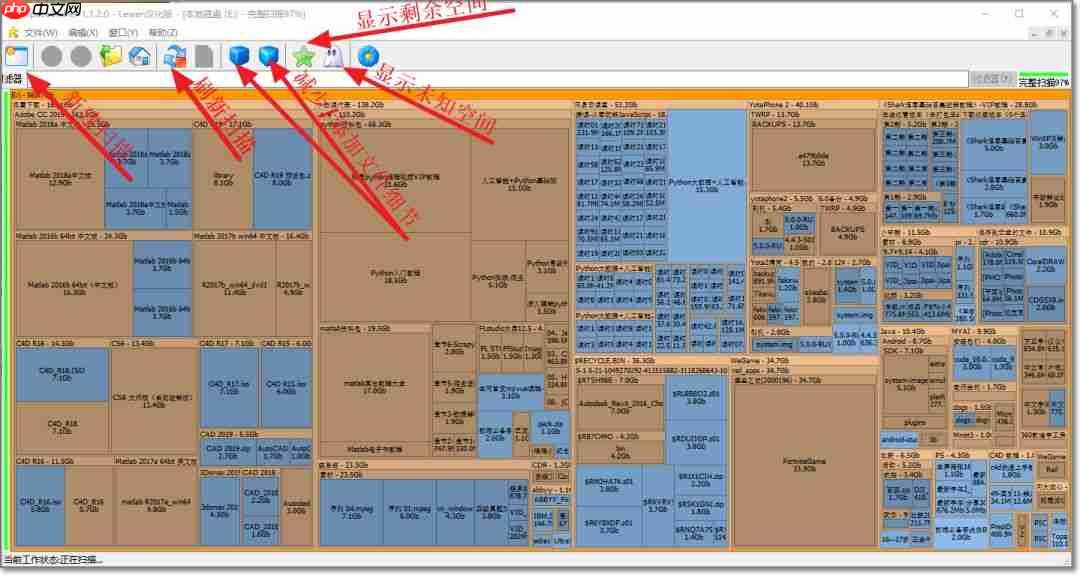This screenshot has height=575, width=1080.
Task: Select the system.img block
Action: point(855,314)
